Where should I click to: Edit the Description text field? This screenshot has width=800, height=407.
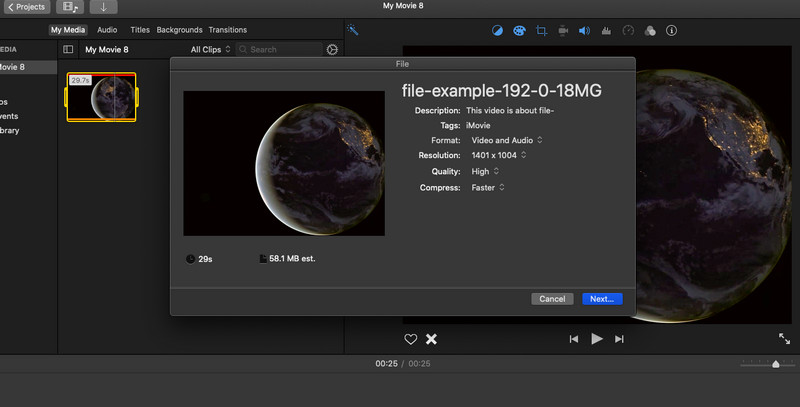point(510,111)
